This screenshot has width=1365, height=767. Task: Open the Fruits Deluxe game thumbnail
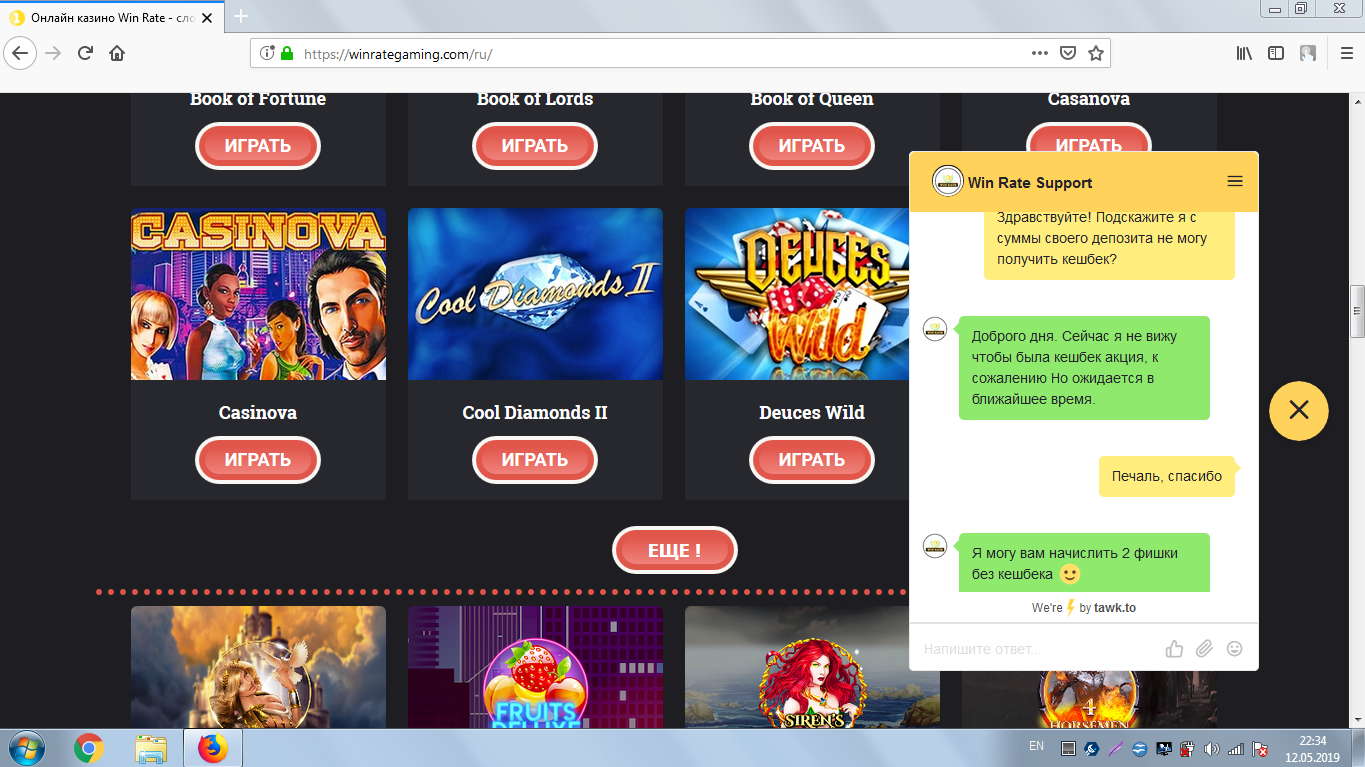tap(535, 667)
